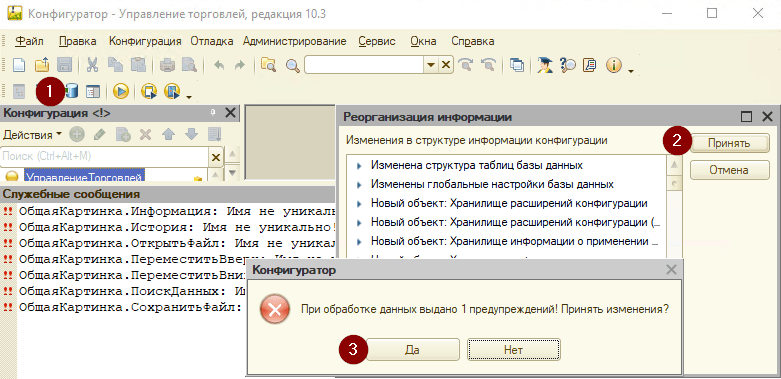Open the Справка menu

point(473,41)
